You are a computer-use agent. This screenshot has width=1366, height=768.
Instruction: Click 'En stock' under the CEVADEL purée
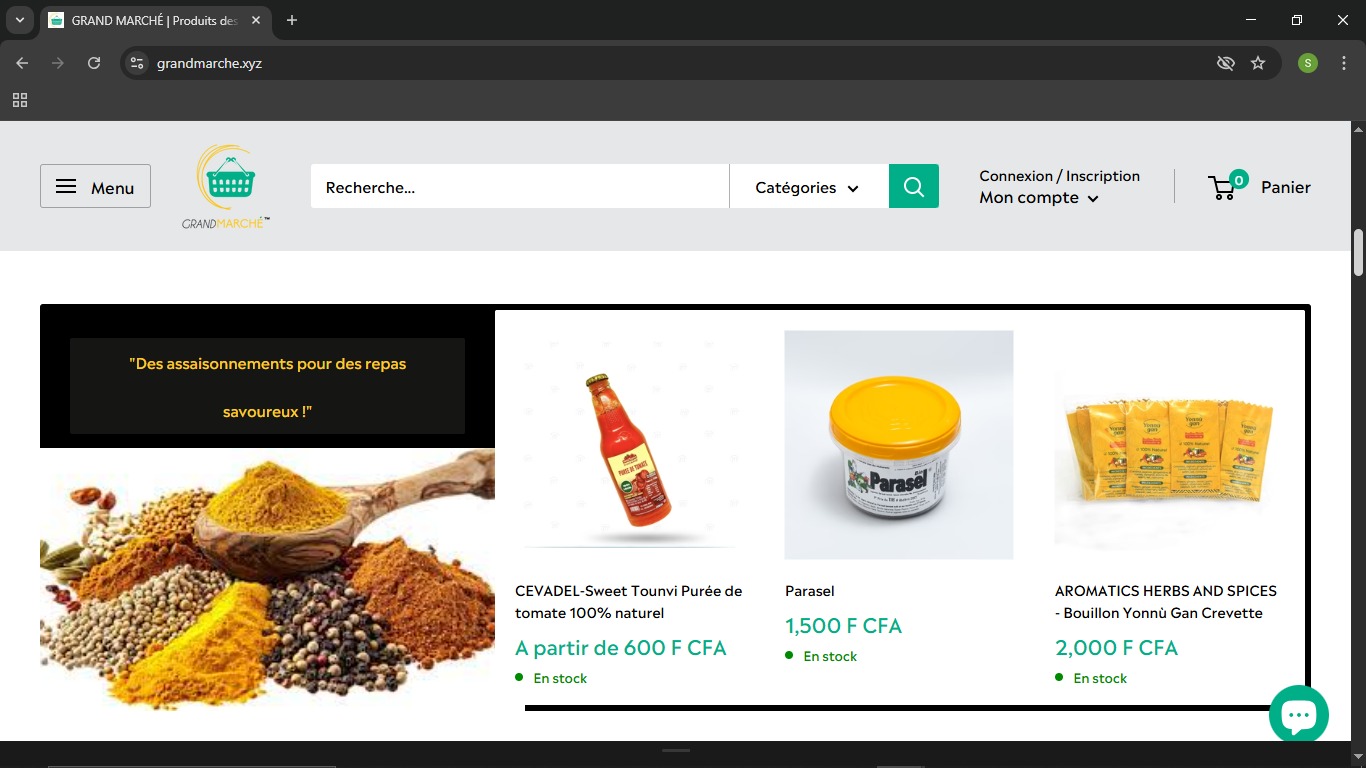560,678
